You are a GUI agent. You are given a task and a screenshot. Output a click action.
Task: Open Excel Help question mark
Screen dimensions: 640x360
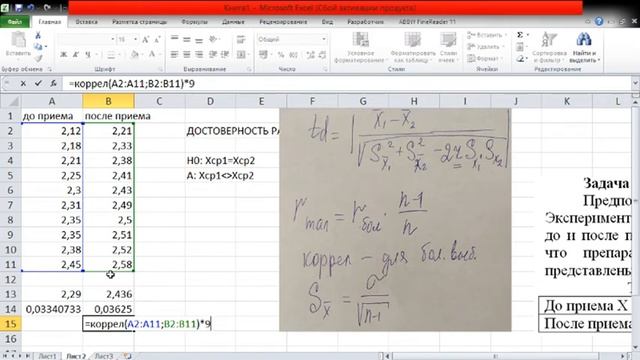tap(599, 21)
